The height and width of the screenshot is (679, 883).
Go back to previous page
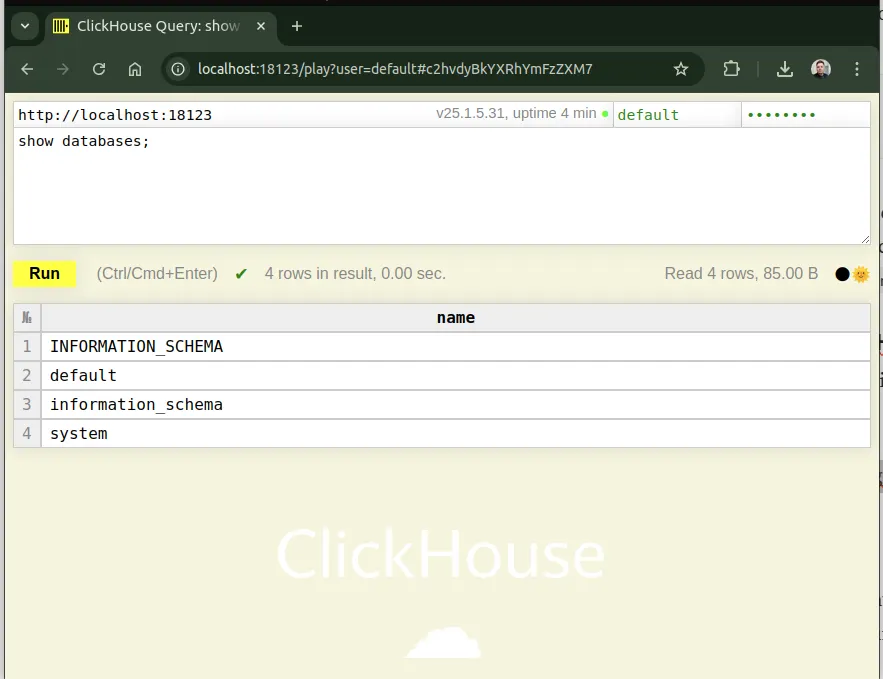pyautogui.click(x=27, y=69)
